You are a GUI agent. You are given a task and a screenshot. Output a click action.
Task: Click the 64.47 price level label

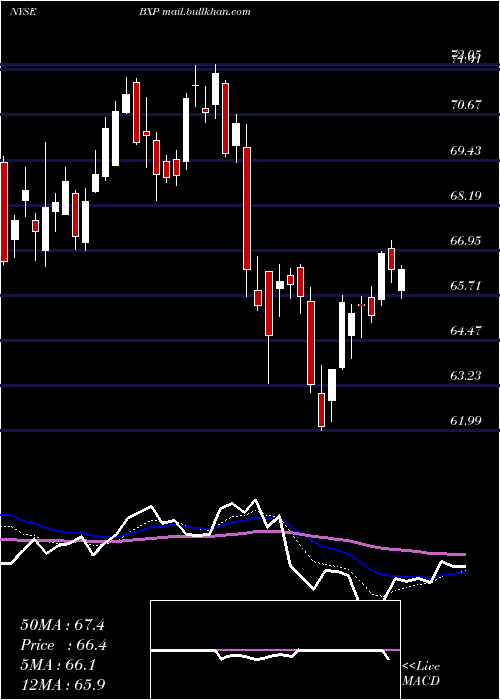pos(466,331)
